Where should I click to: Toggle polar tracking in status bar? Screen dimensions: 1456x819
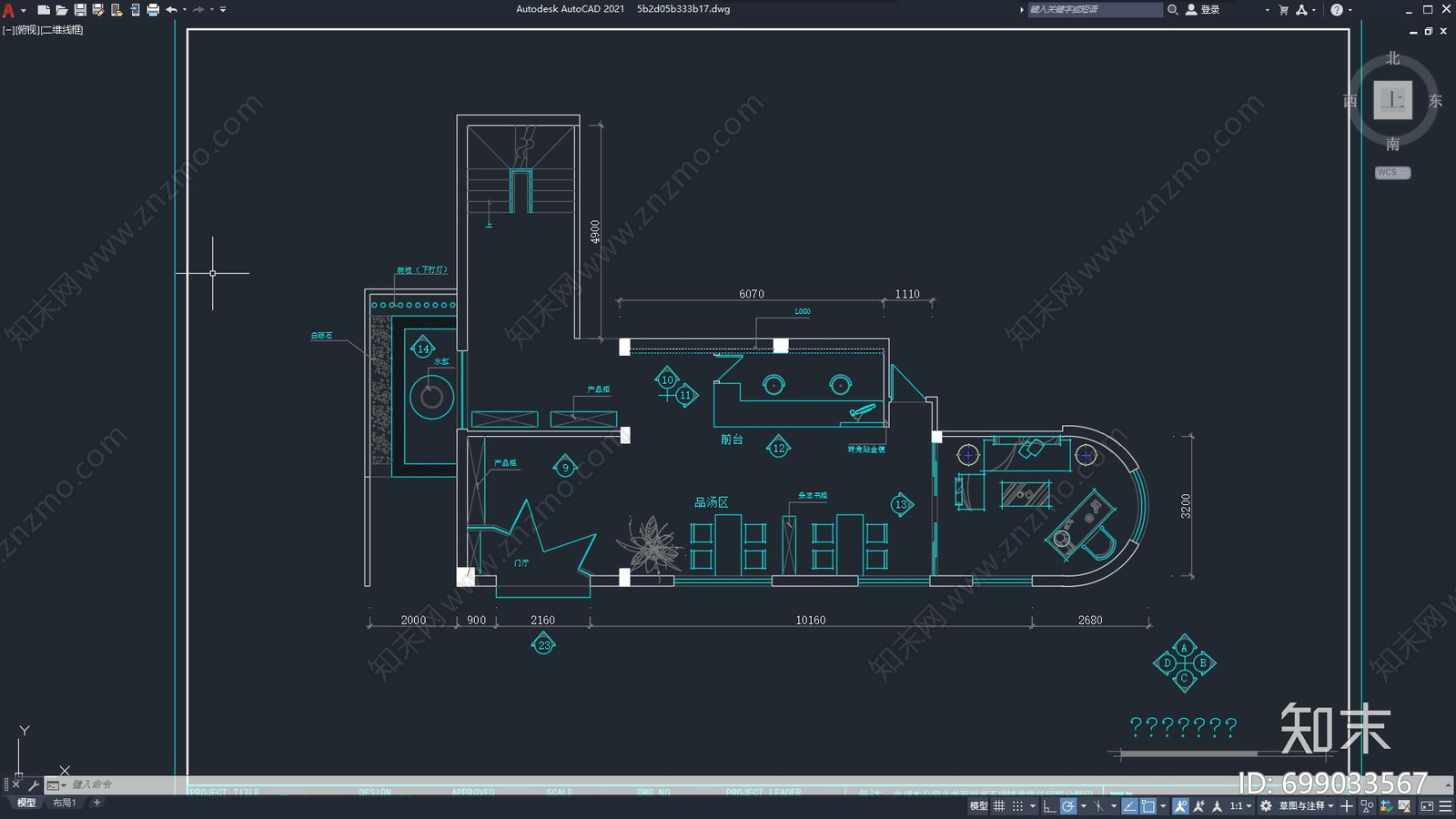pos(1068,806)
